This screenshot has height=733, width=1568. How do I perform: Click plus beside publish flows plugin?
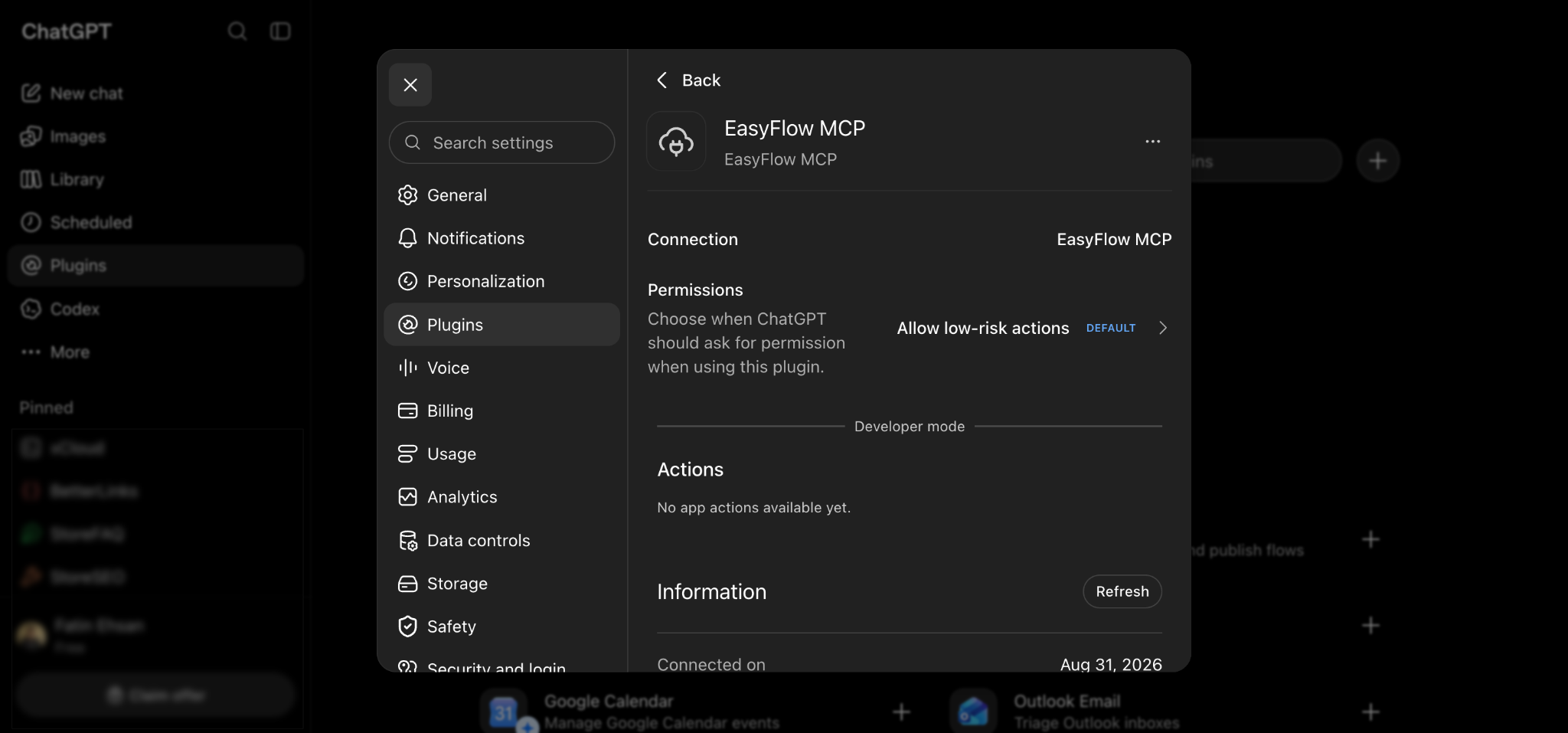tap(1370, 539)
